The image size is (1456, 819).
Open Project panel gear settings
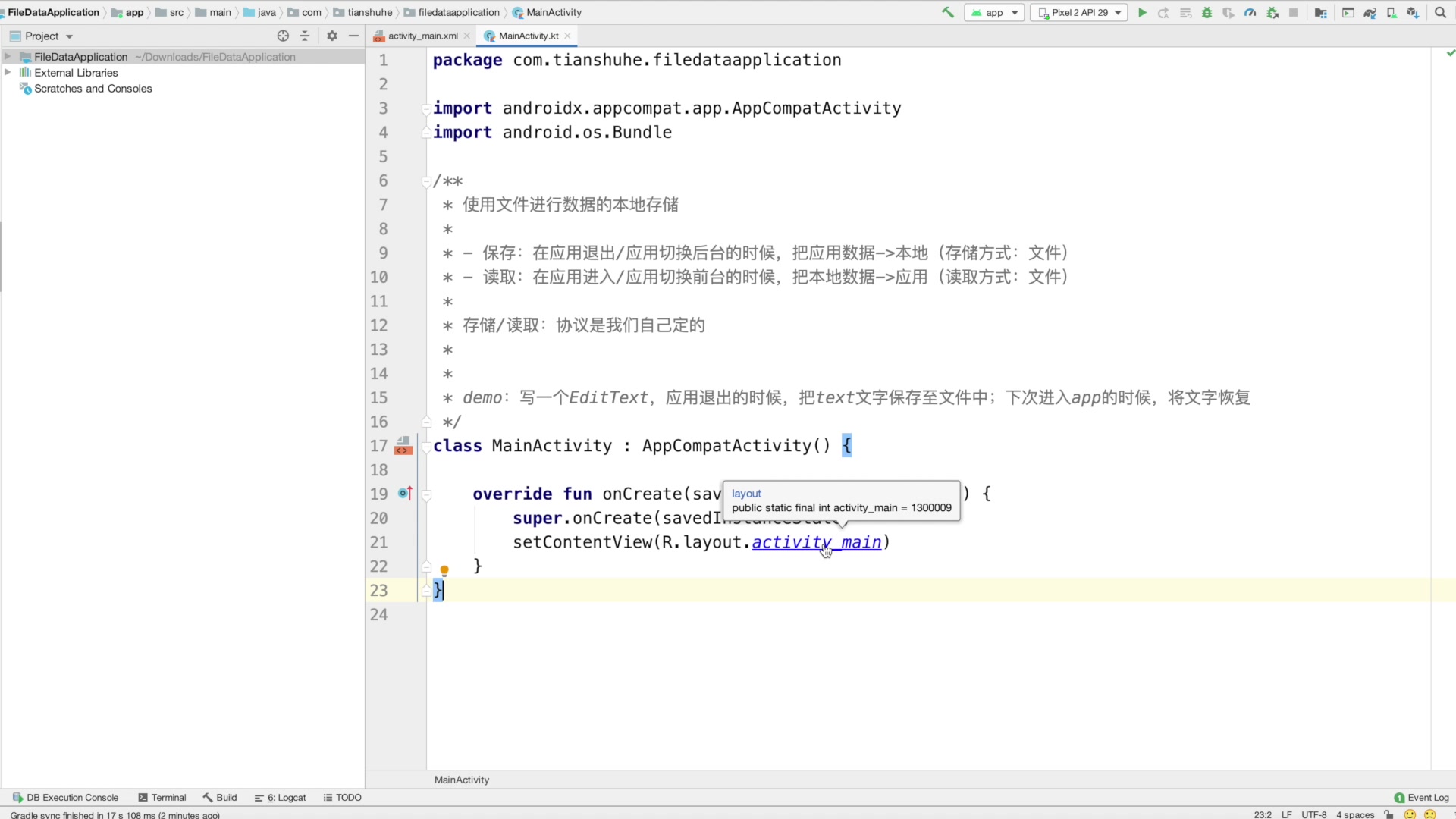[x=331, y=36]
